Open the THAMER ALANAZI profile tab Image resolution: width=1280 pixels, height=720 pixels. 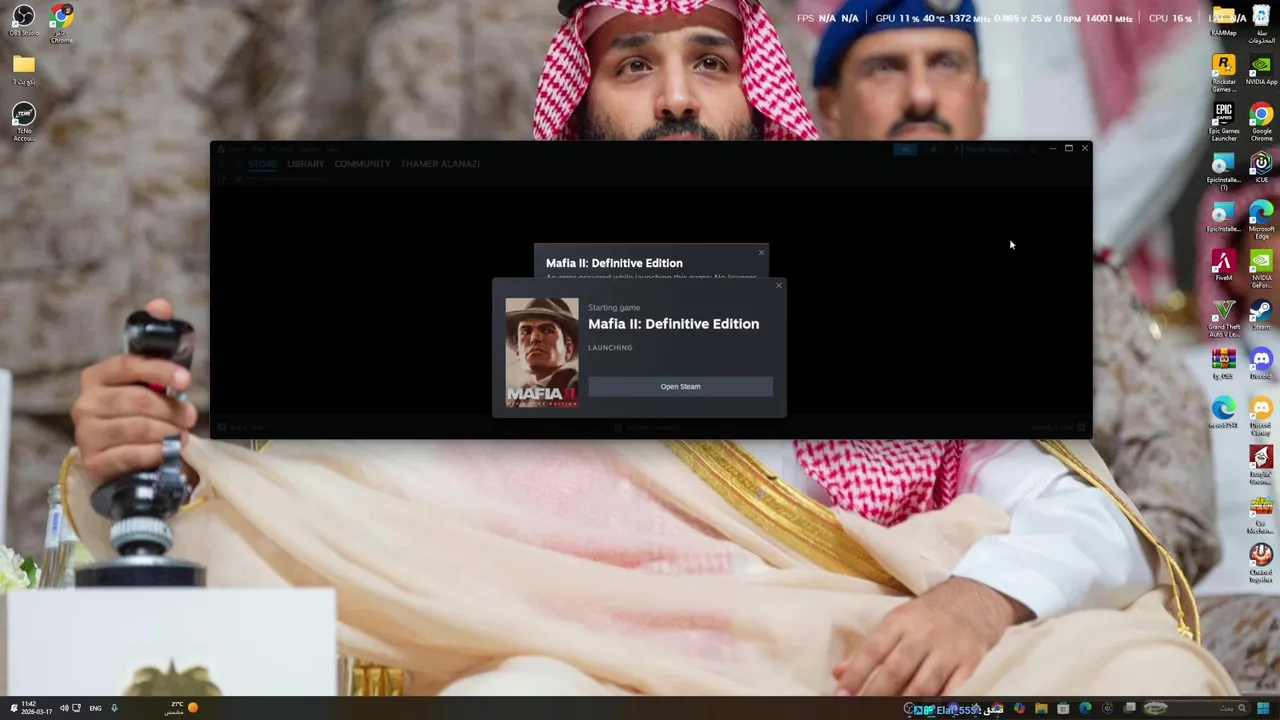click(440, 164)
